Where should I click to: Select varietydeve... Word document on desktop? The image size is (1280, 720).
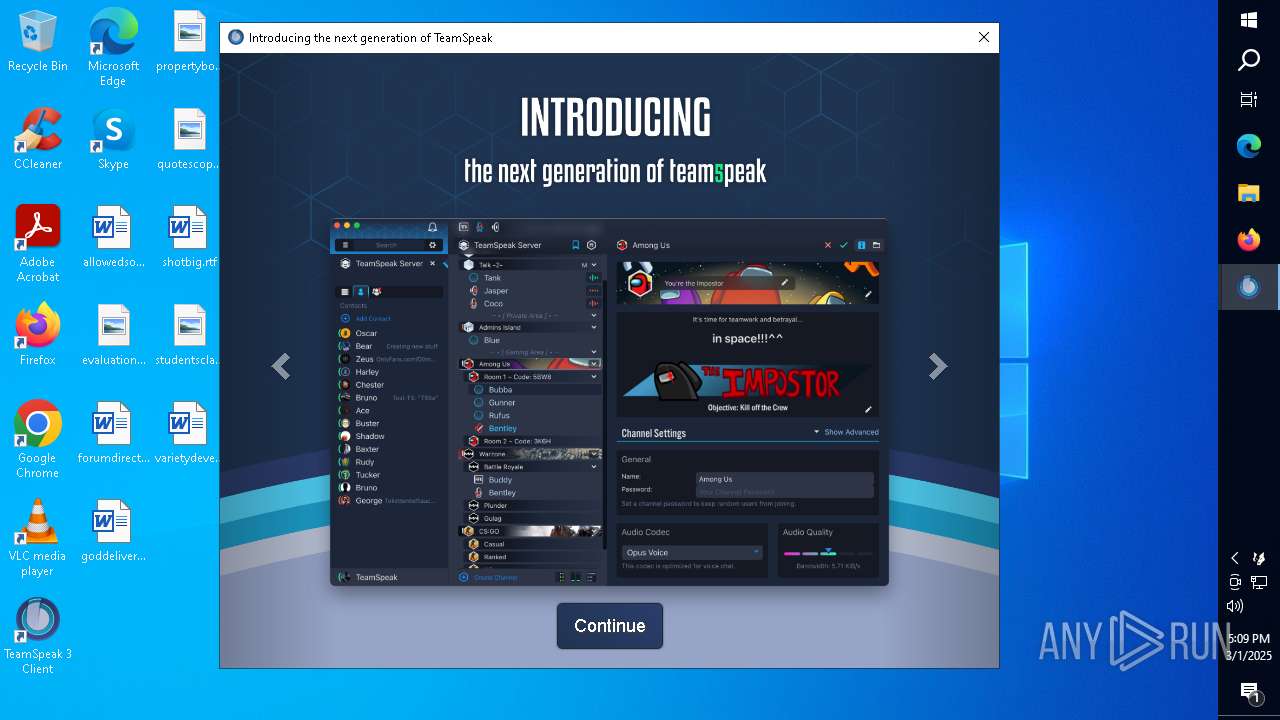tap(189, 433)
